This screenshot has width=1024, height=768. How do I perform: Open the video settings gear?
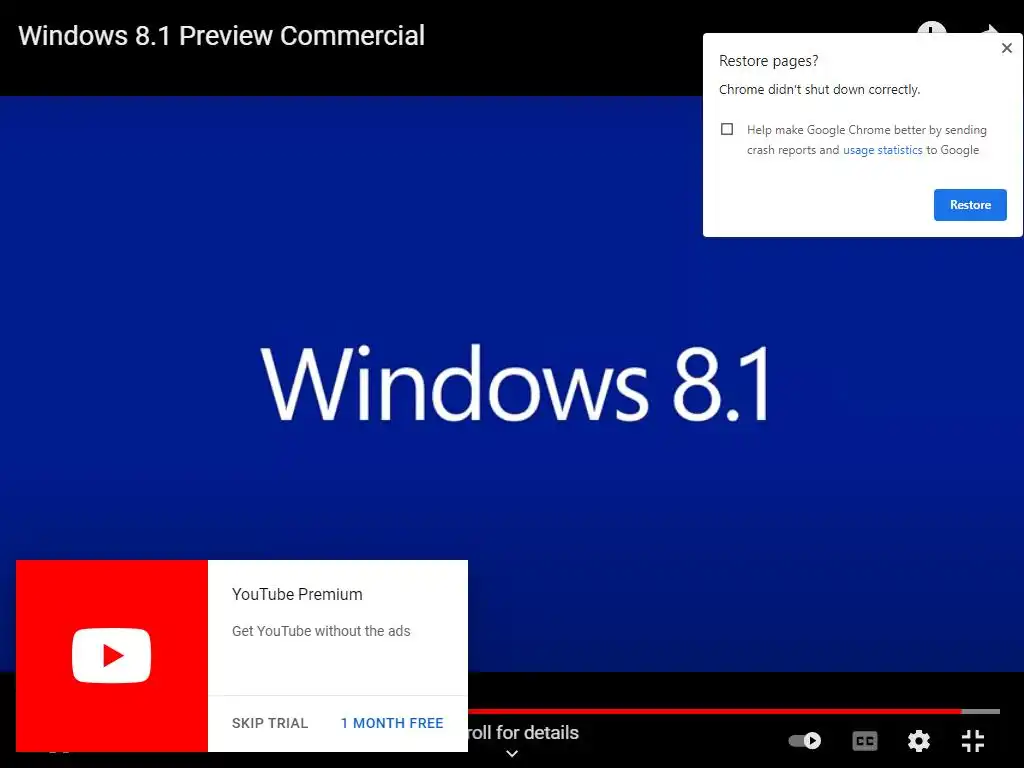(918, 741)
